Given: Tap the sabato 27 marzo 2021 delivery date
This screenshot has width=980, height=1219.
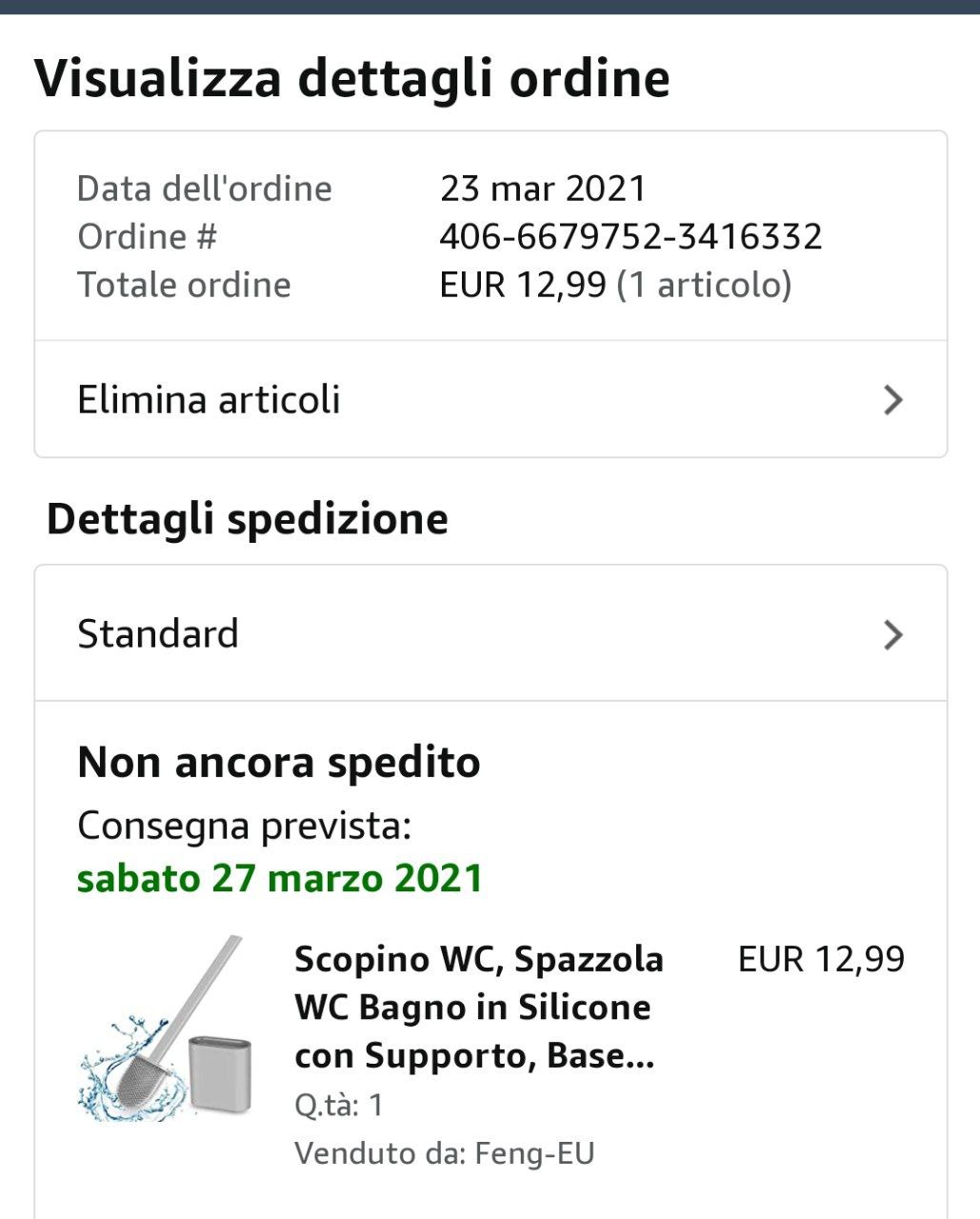Looking at the screenshot, I should (280, 877).
